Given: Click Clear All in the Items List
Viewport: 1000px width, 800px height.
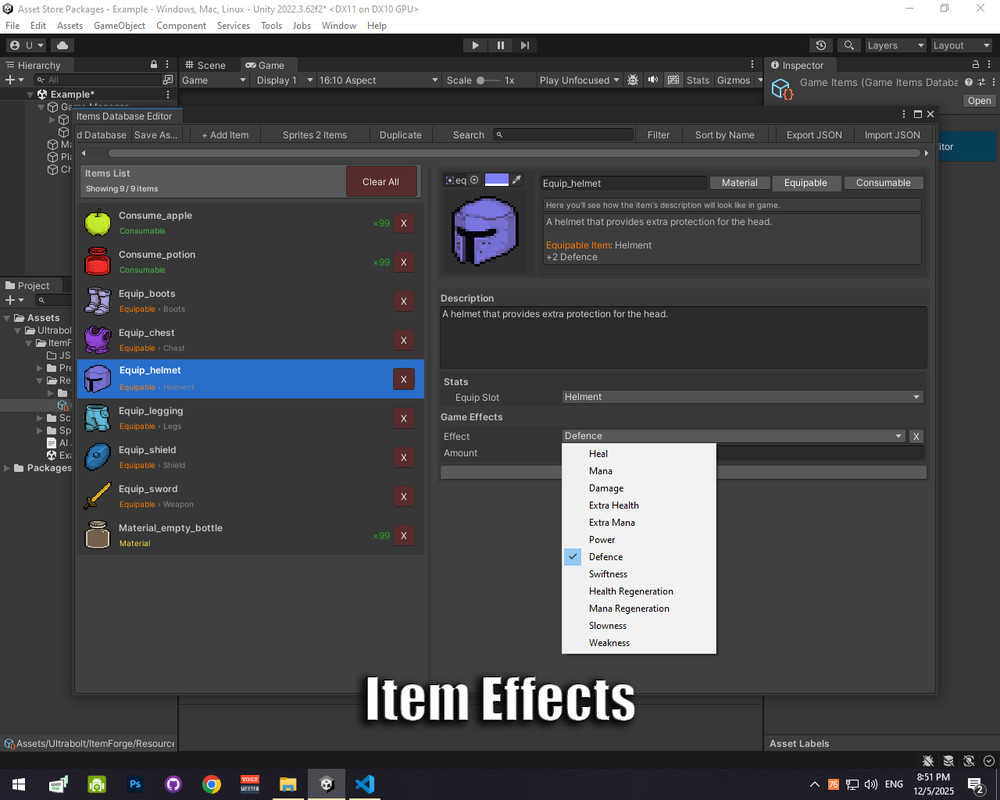Looking at the screenshot, I should tap(381, 182).
